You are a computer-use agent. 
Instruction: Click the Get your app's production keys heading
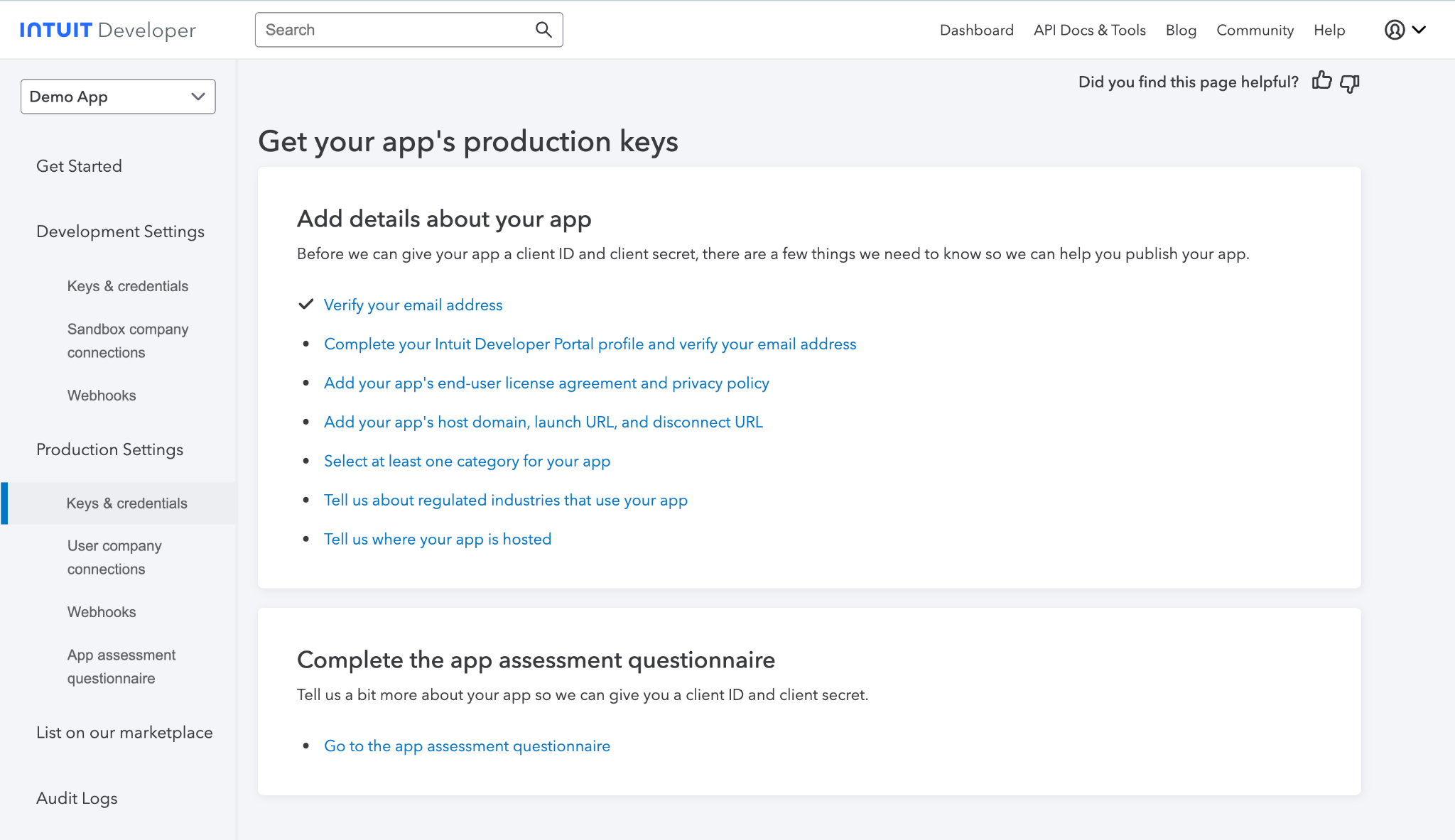468,141
